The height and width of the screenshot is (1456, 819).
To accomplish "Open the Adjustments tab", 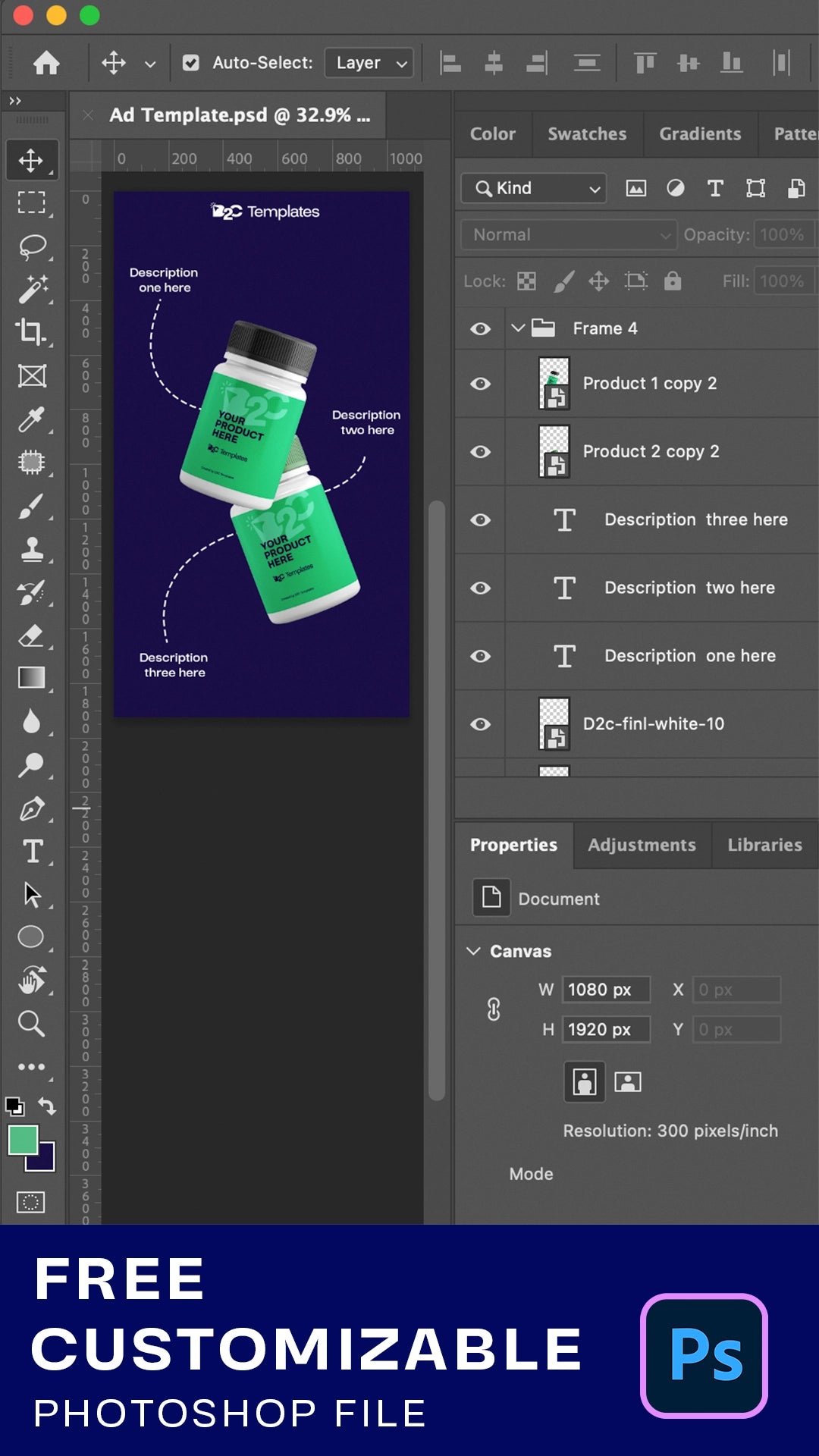I will (642, 845).
